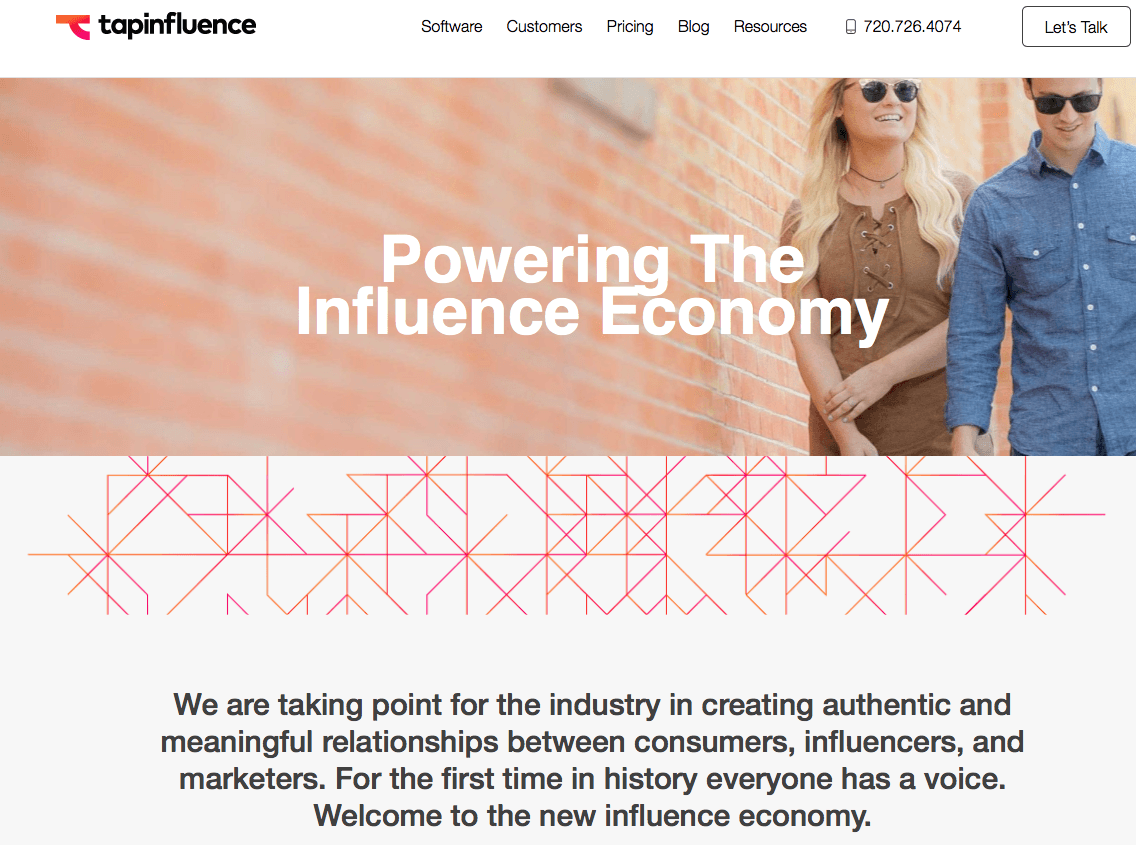This screenshot has height=845, width=1136.
Task: Open the Pricing page
Action: point(630,27)
